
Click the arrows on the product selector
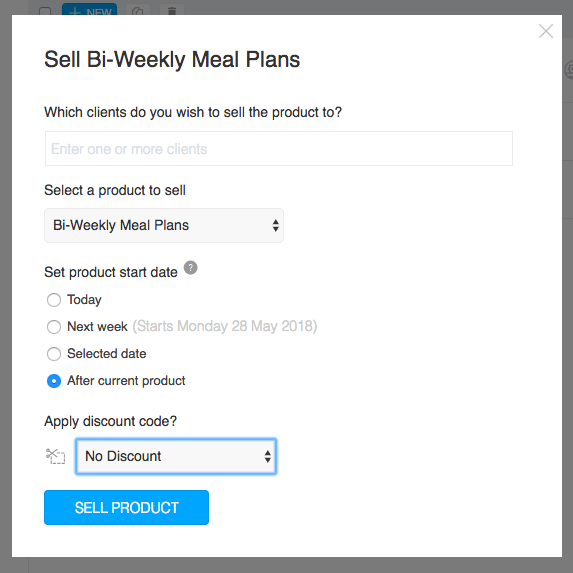tap(276, 225)
